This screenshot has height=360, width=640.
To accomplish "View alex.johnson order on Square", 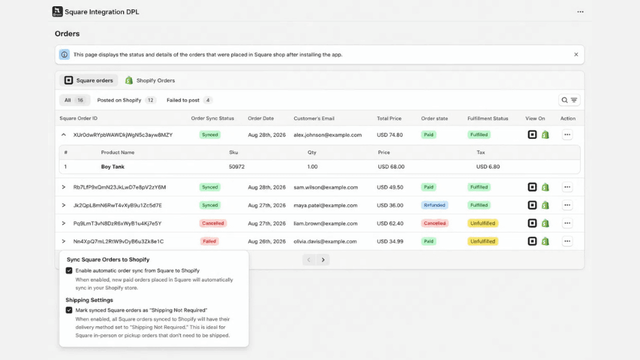I will 532,135.
